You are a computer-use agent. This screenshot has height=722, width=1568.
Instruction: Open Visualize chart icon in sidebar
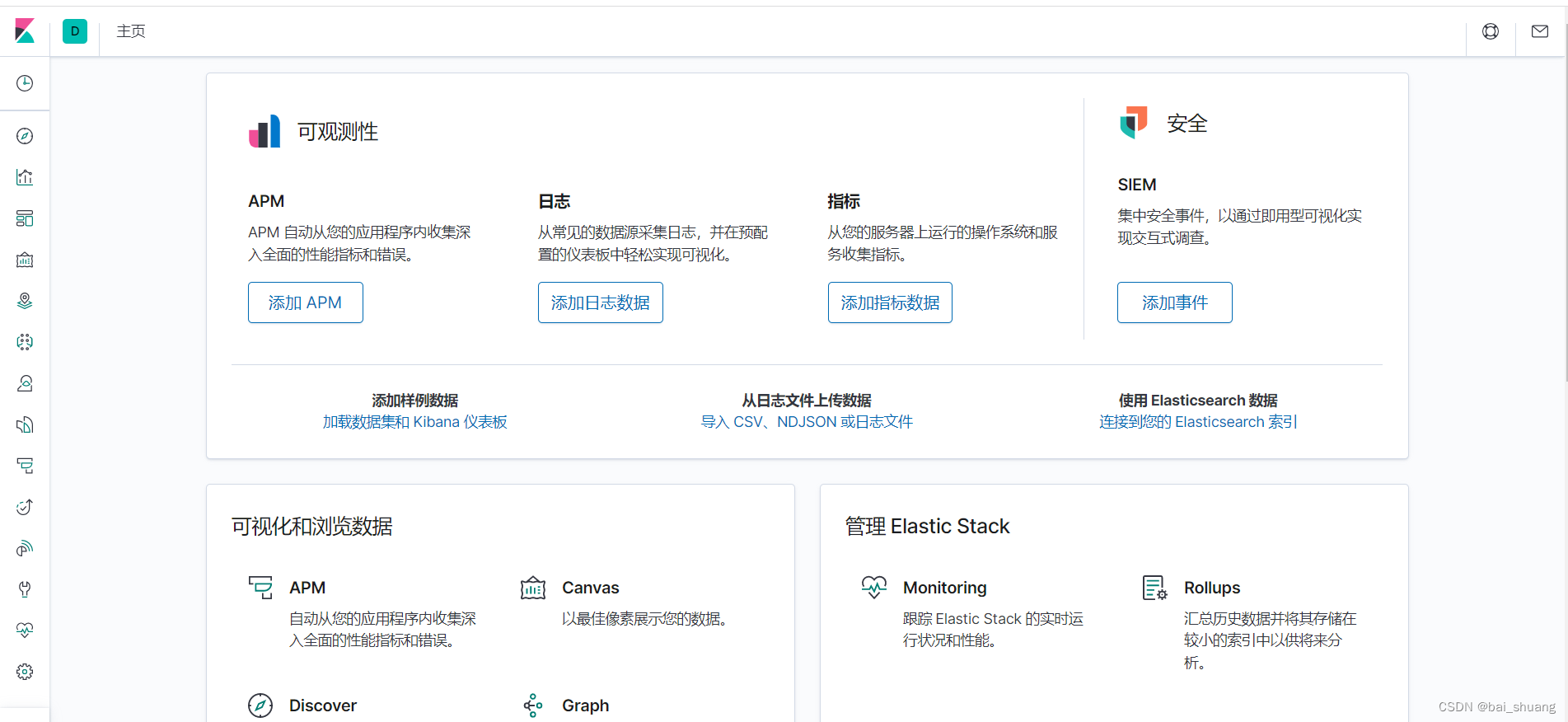(25, 177)
